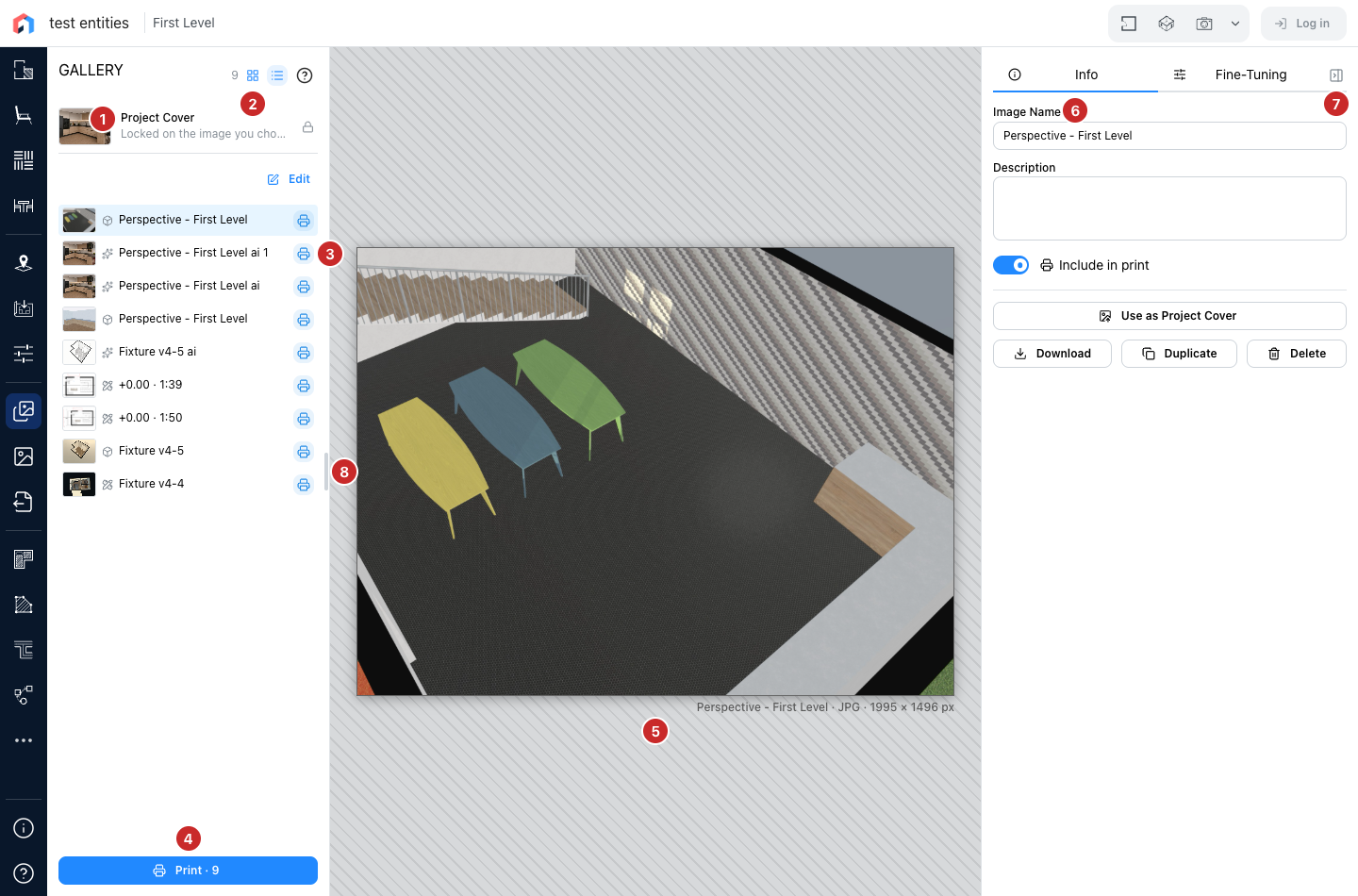This screenshot has width=1358, height=896.
Task: Switch to the Info tab
Action: tap(1075, 75)
